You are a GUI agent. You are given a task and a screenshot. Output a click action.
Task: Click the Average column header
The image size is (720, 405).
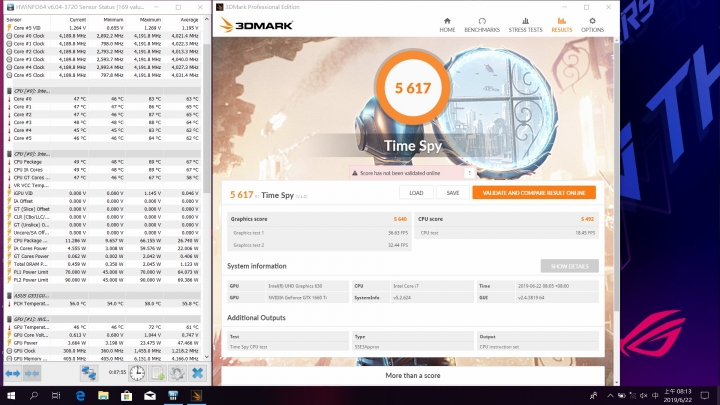click(182, 20)
